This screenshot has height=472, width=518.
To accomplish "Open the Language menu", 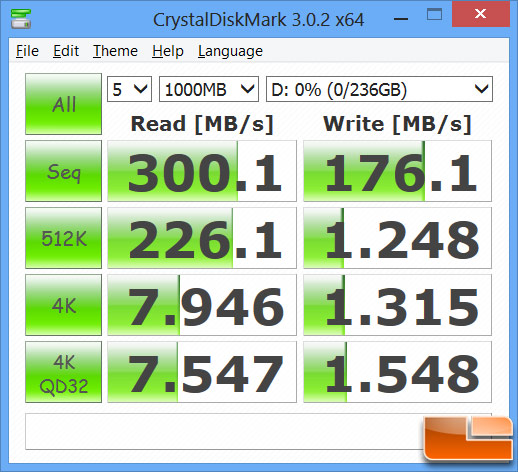I will click(x=230, y=51).
